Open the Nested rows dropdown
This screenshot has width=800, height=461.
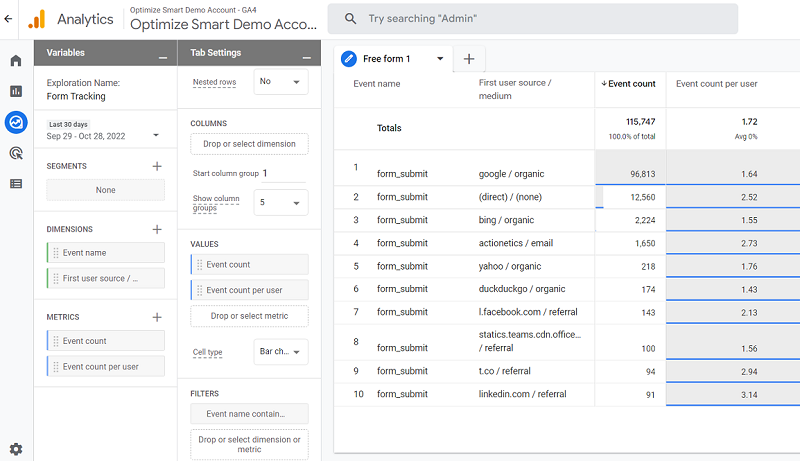click(x=281, y=82)
